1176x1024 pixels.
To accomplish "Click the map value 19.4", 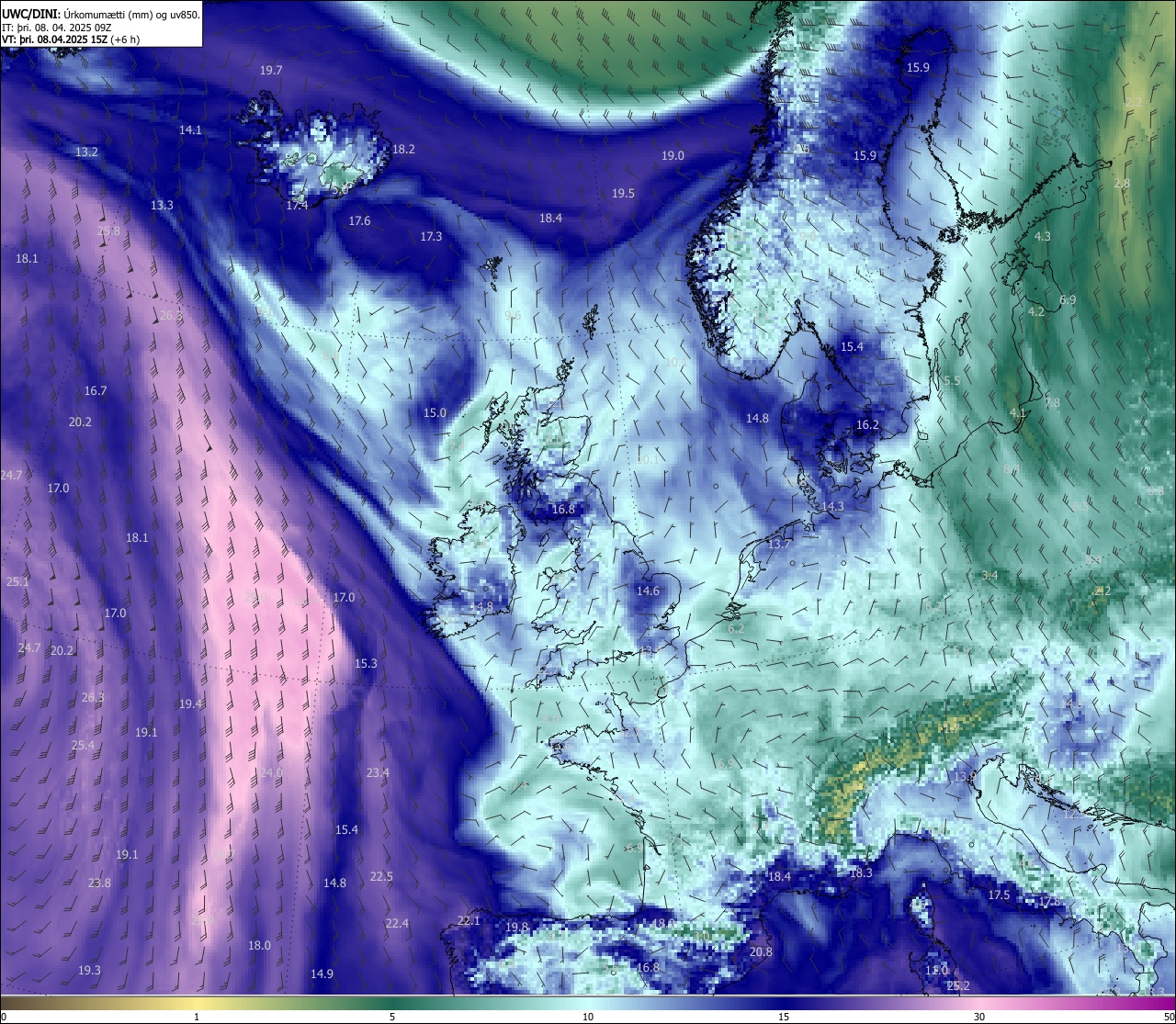I will [190, 704].
